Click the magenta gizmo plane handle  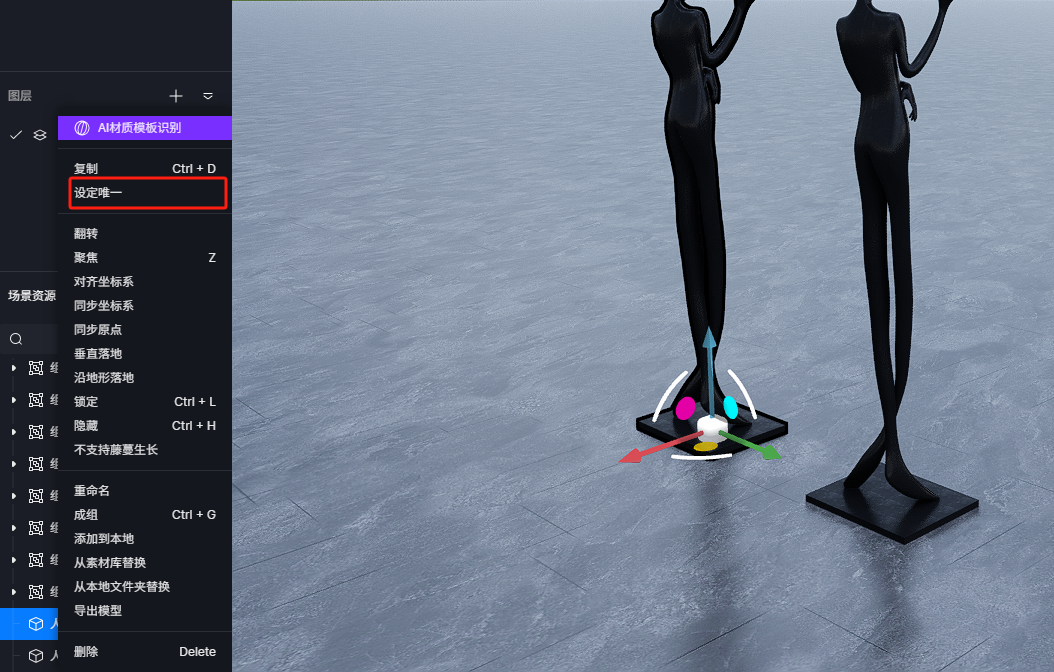pos(685,408)
